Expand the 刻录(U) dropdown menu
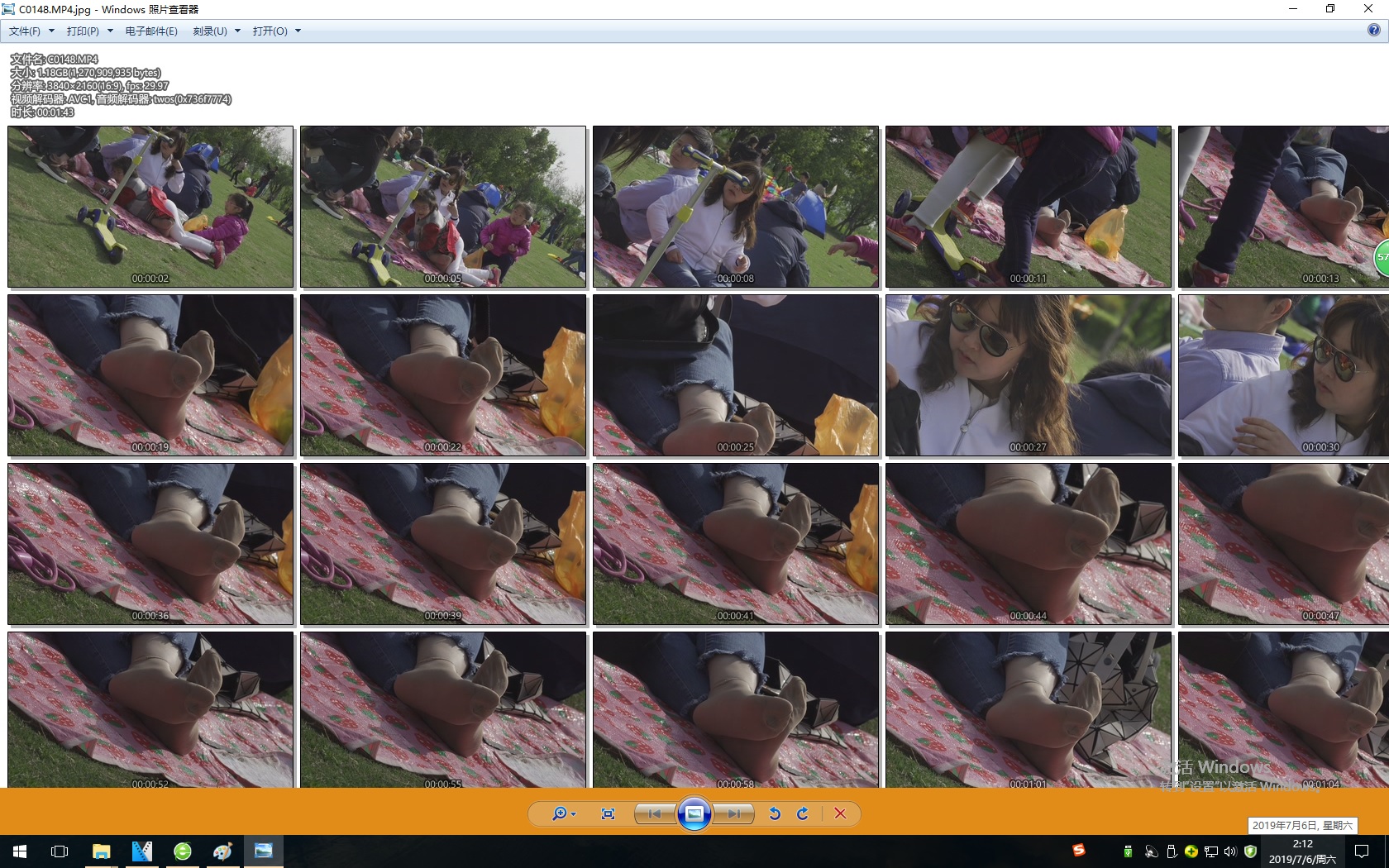The width and height of the screenshot is (1389, 868). (x=217, y=31)
